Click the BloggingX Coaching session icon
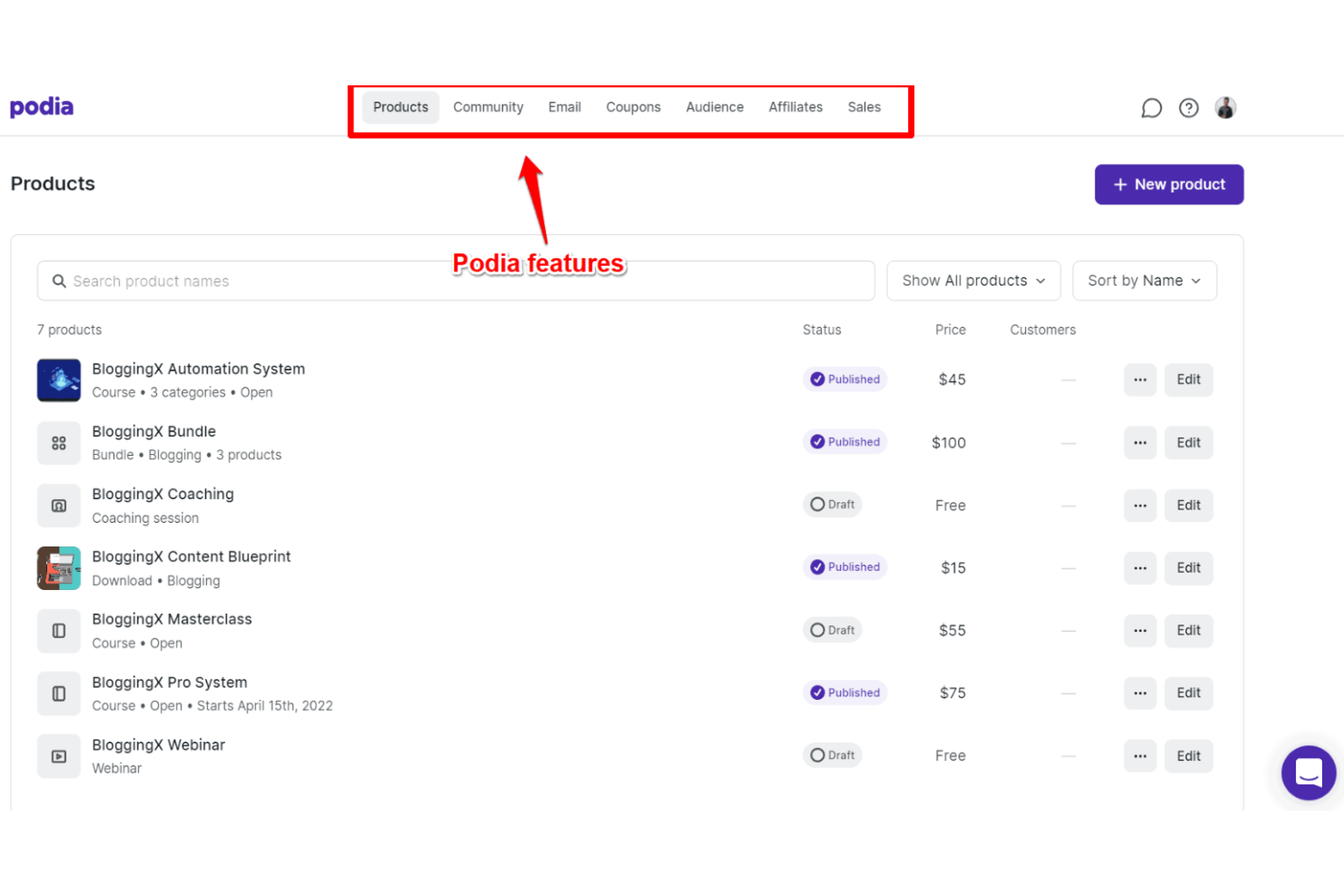 tap(59, 506)
